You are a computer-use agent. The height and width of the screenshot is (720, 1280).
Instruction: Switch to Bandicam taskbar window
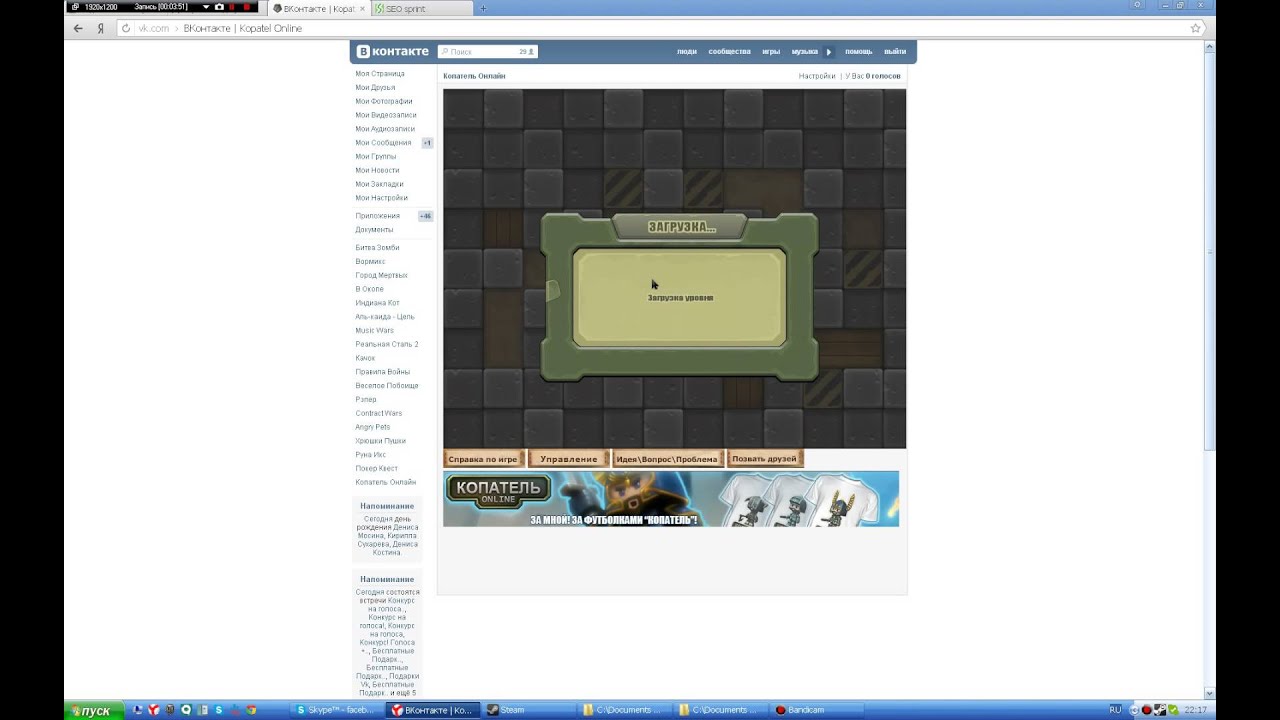click(817, 710)
